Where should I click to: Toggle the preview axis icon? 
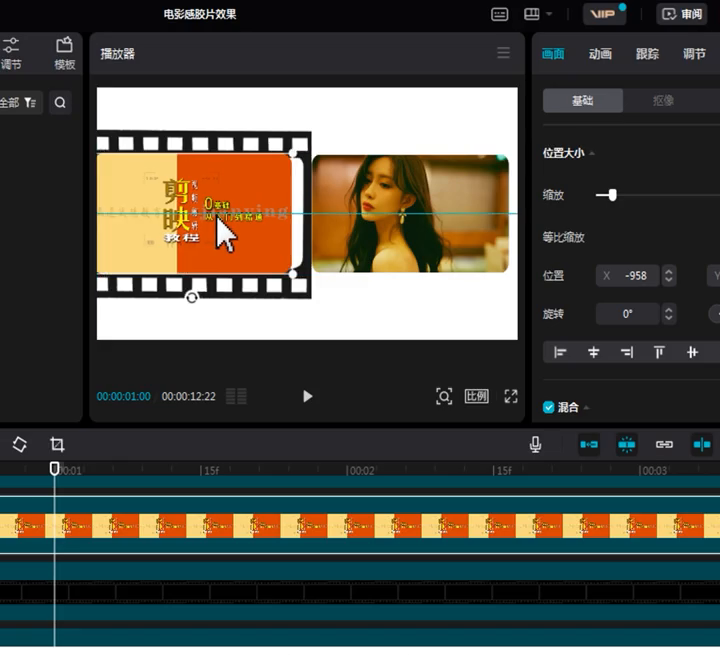(702, 445)
